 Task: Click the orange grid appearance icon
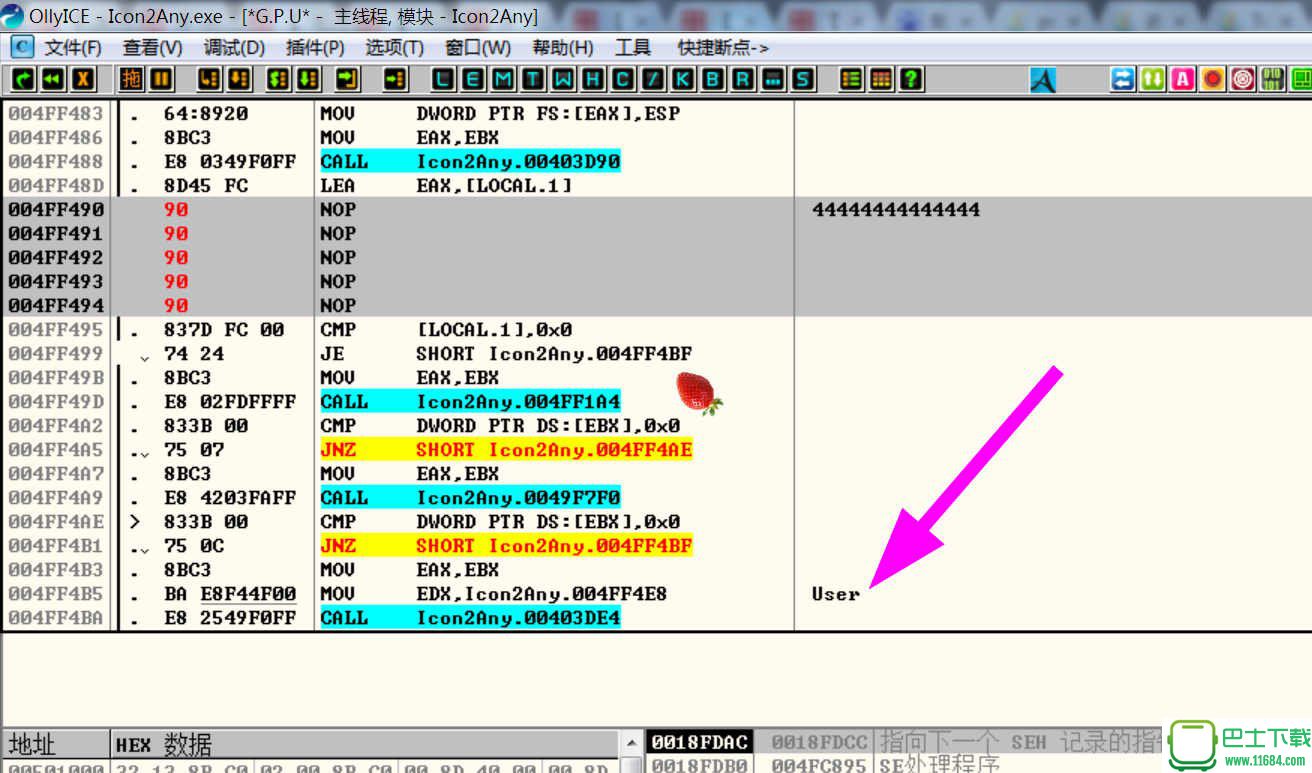(x=881, y=79)
